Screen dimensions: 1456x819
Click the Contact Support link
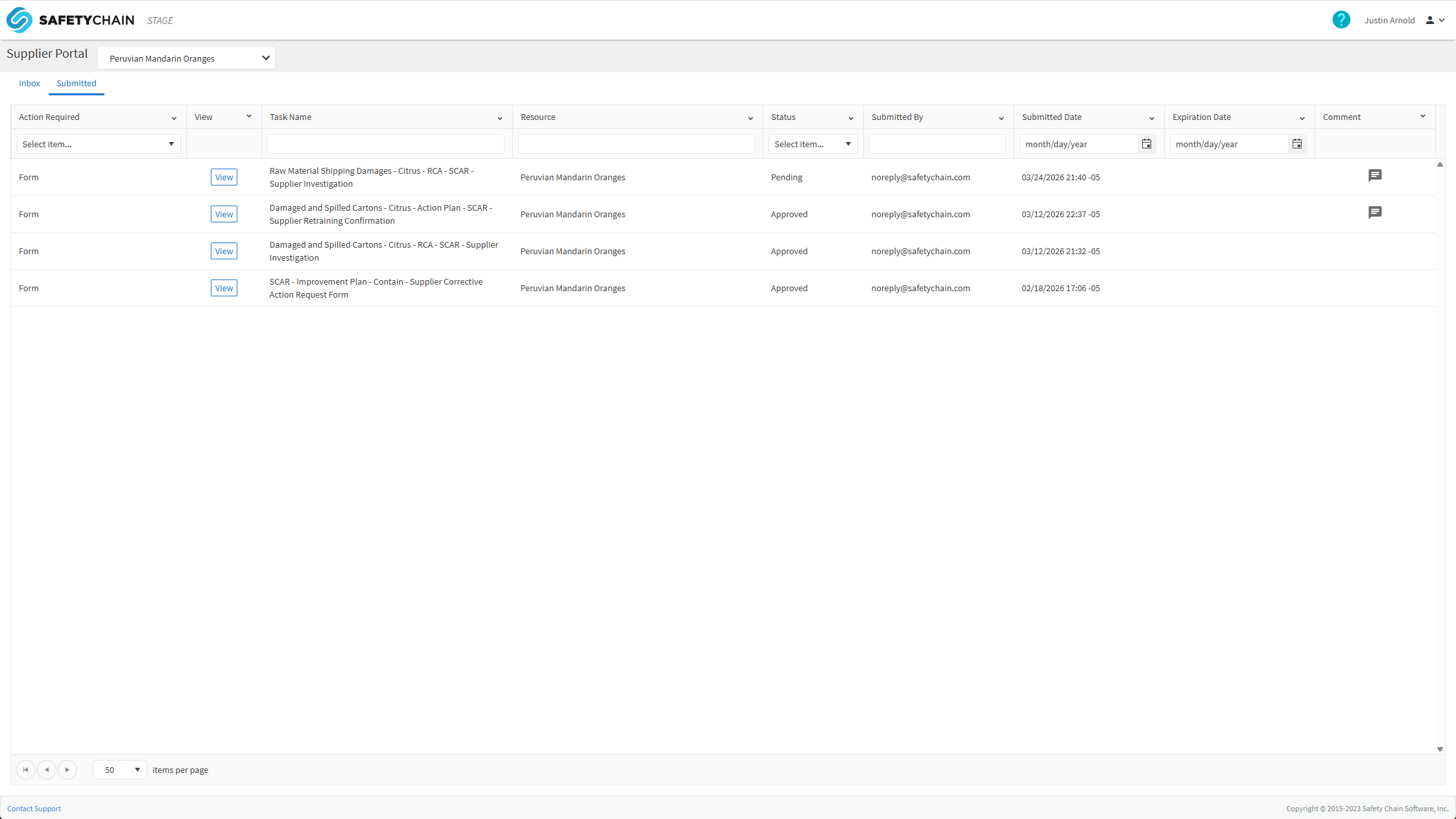(34, 809)
